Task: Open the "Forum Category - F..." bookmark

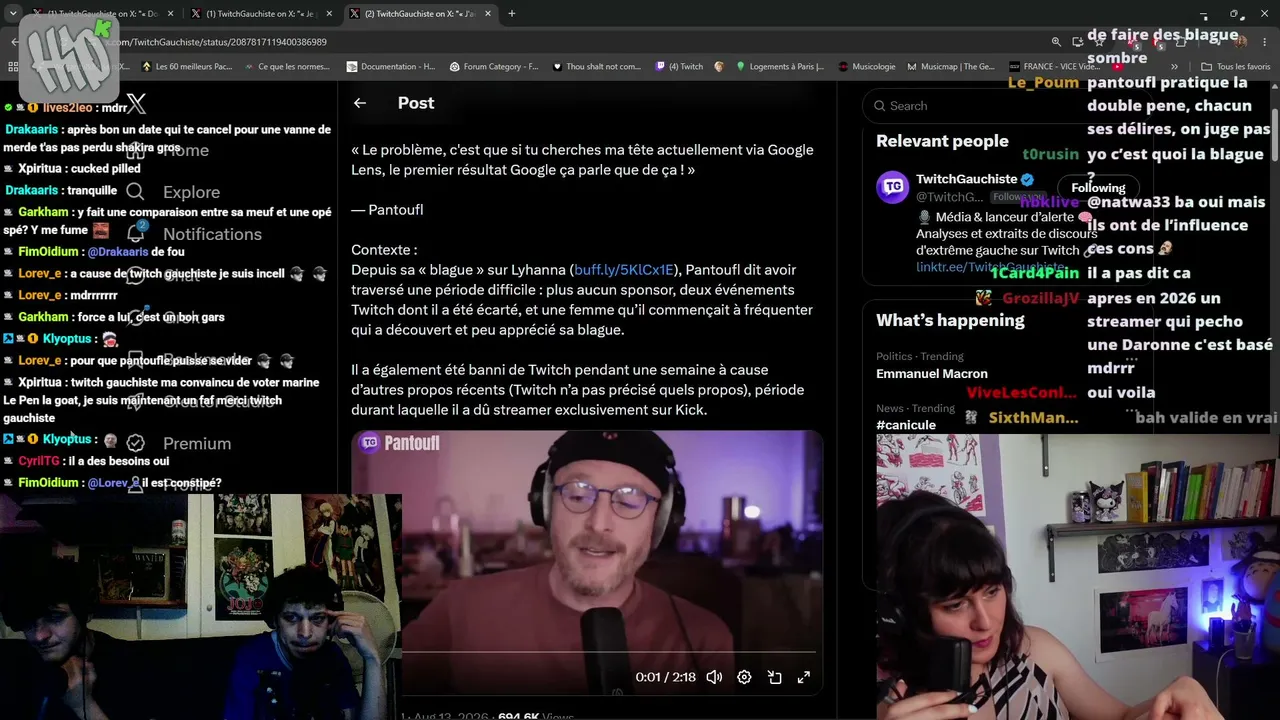Action: 494,67
